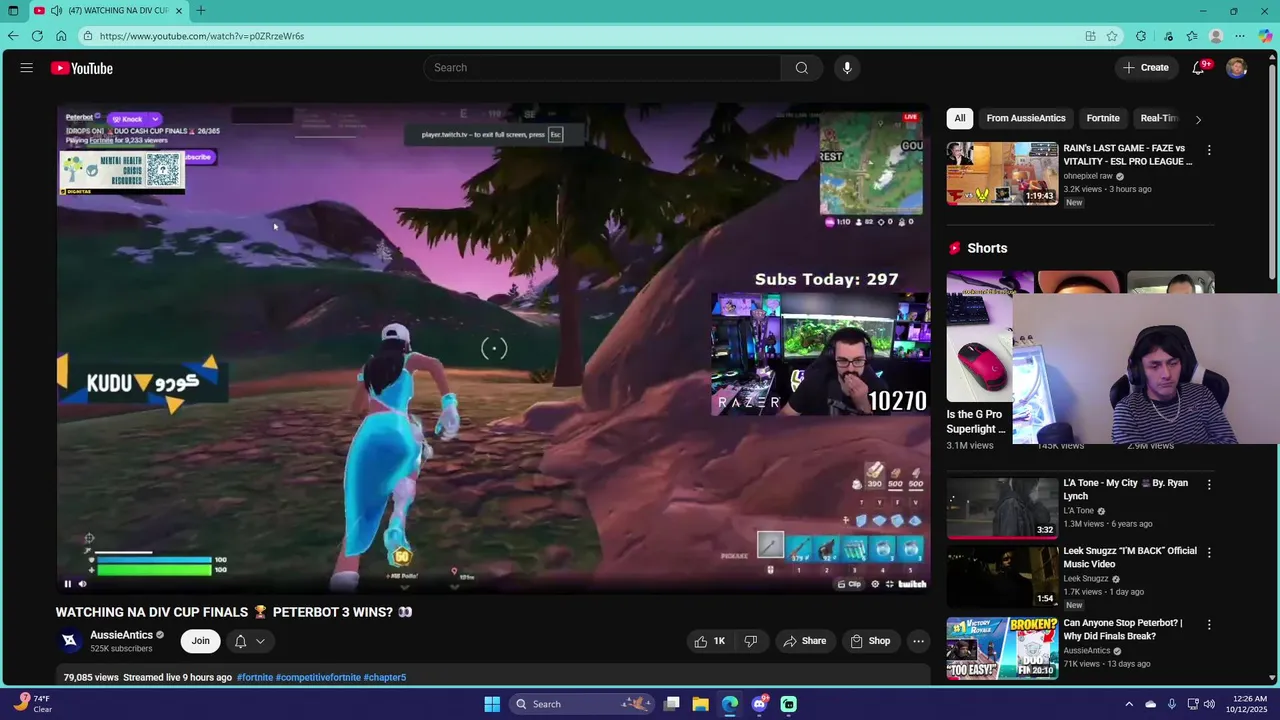This screenshot has width=1280, height=720.
Task: Open the #fortnite hashtag link
Action: click(255, 677)
